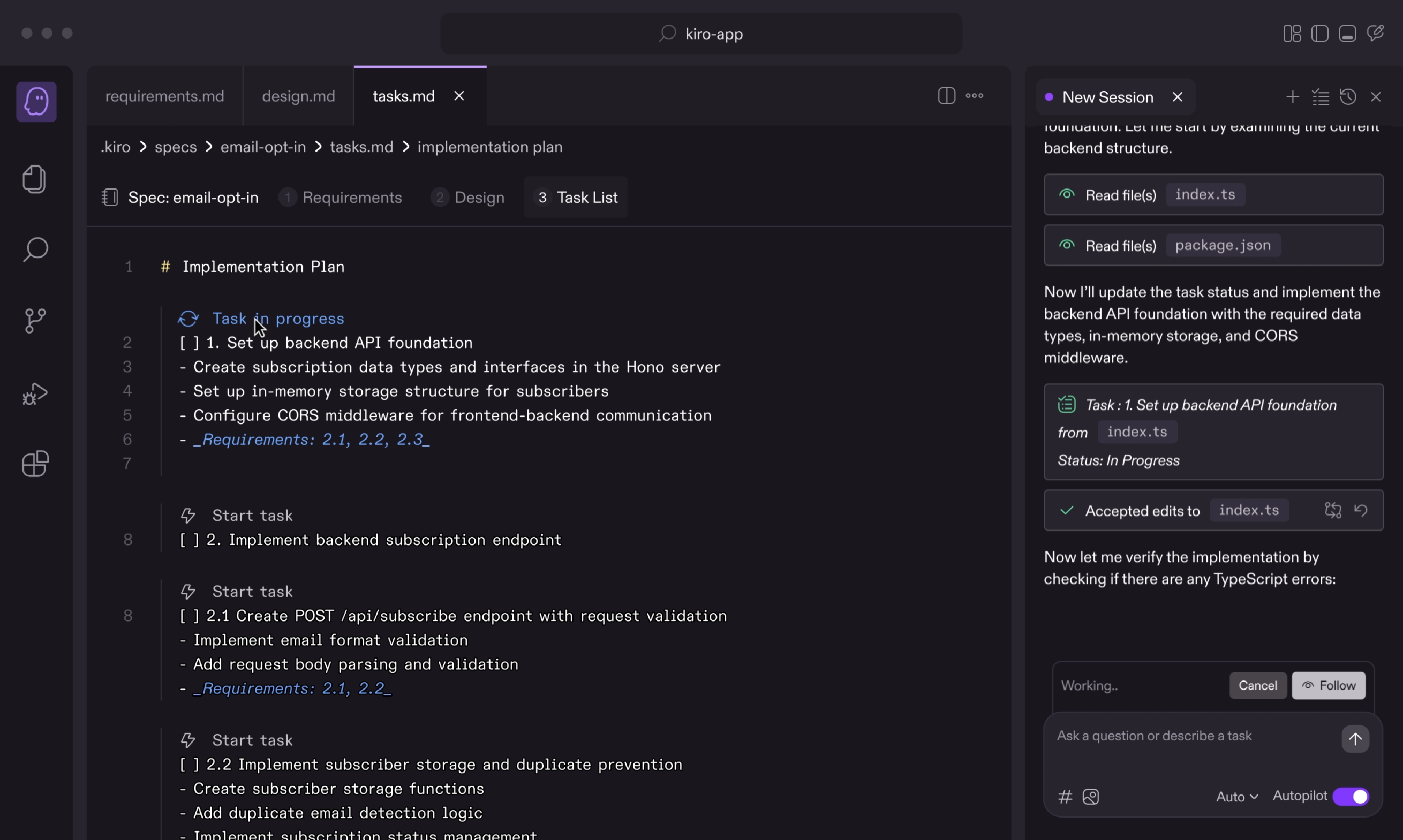Check the box for task 2 subscription endpoint
This screenshot has width=1403, height=840.
pos(189,540)
